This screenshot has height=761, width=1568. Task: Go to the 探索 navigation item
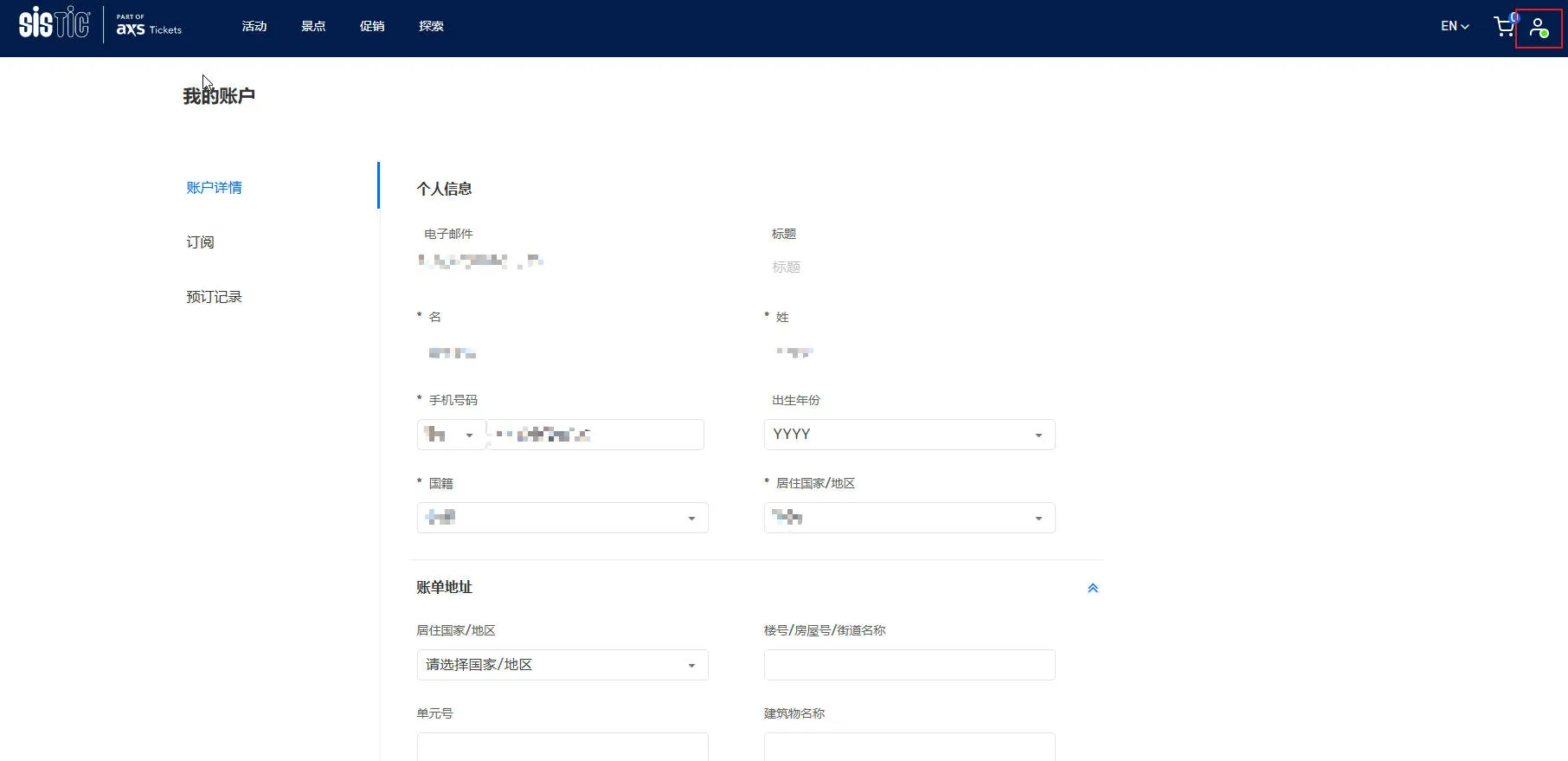click(431, 26)
